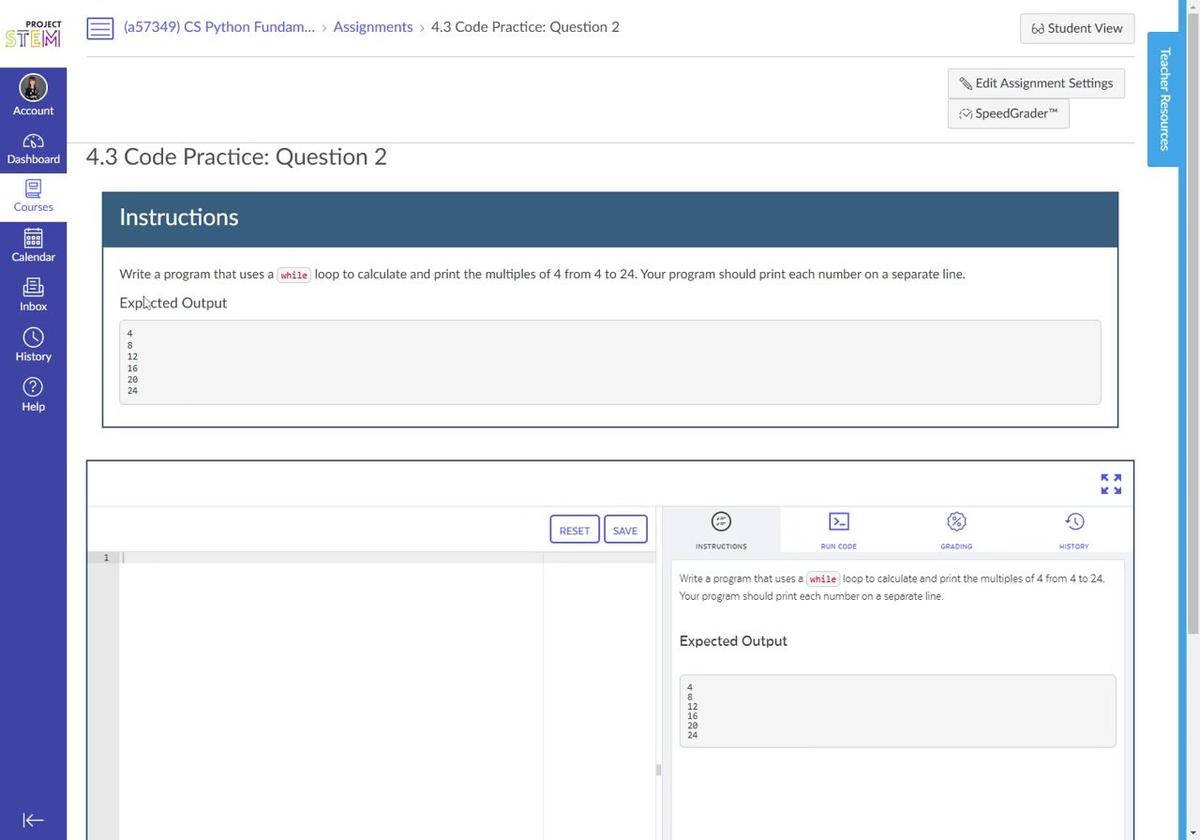
Task: Open the Account avatar menu
Action: click(33, 94)
